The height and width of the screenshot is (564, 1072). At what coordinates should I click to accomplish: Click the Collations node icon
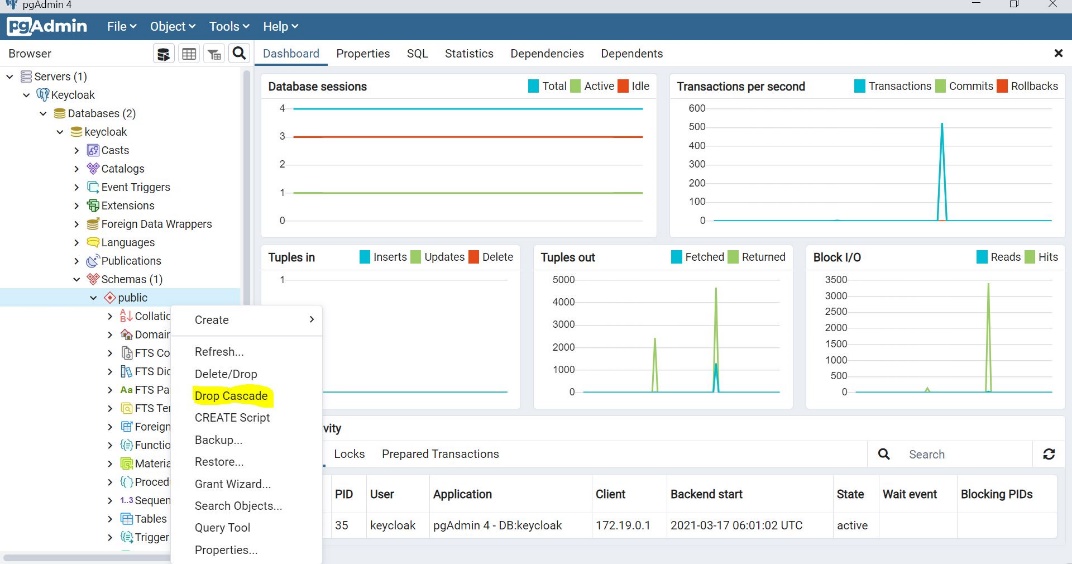coord(126,316)
